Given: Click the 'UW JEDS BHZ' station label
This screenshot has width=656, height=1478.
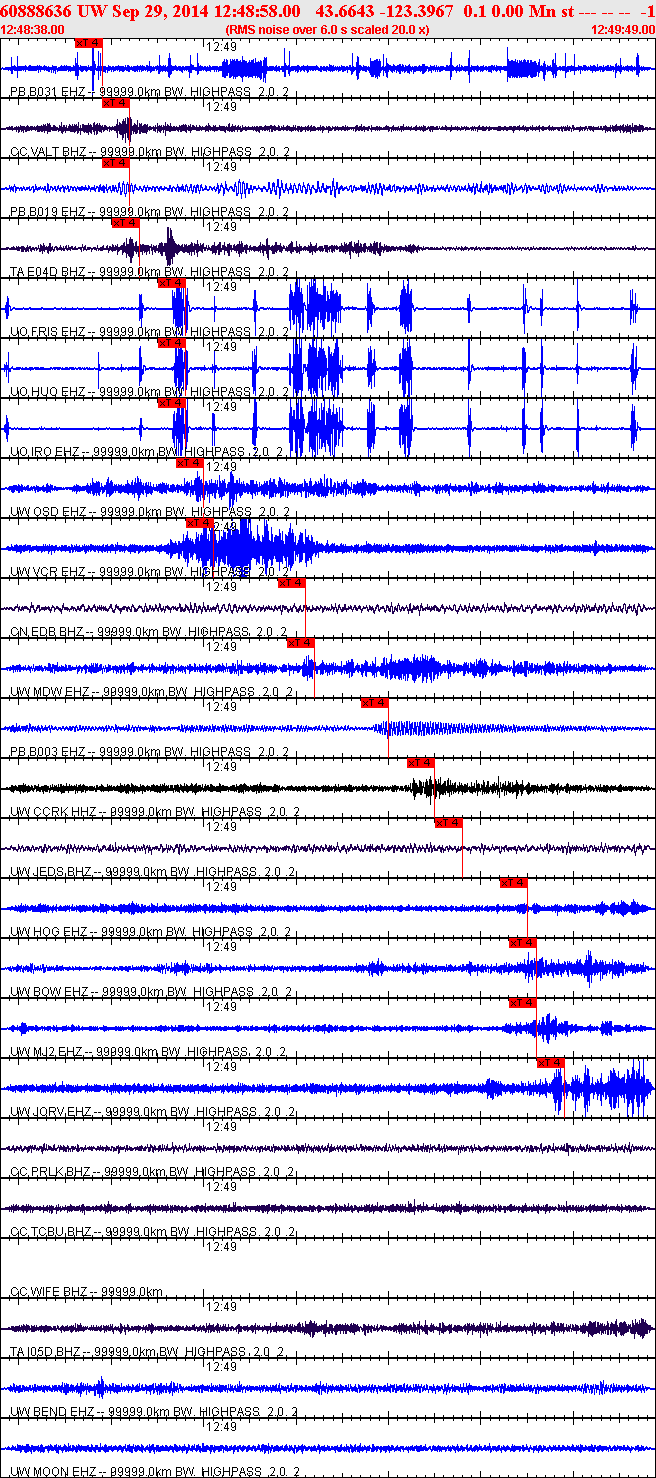Looking at the screenshot, I should (x=52, y=872).
